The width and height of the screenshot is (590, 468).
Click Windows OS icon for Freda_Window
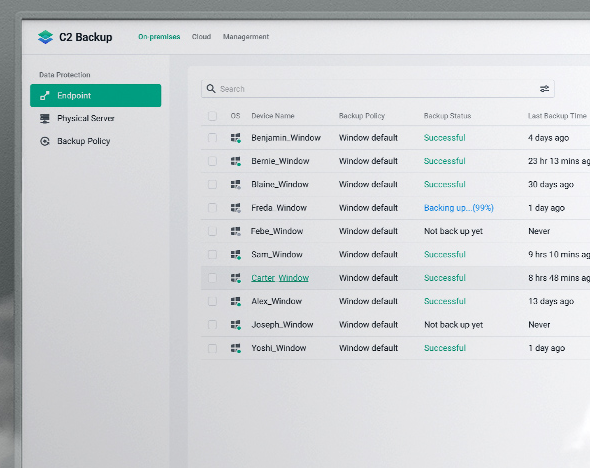(236, 208)
